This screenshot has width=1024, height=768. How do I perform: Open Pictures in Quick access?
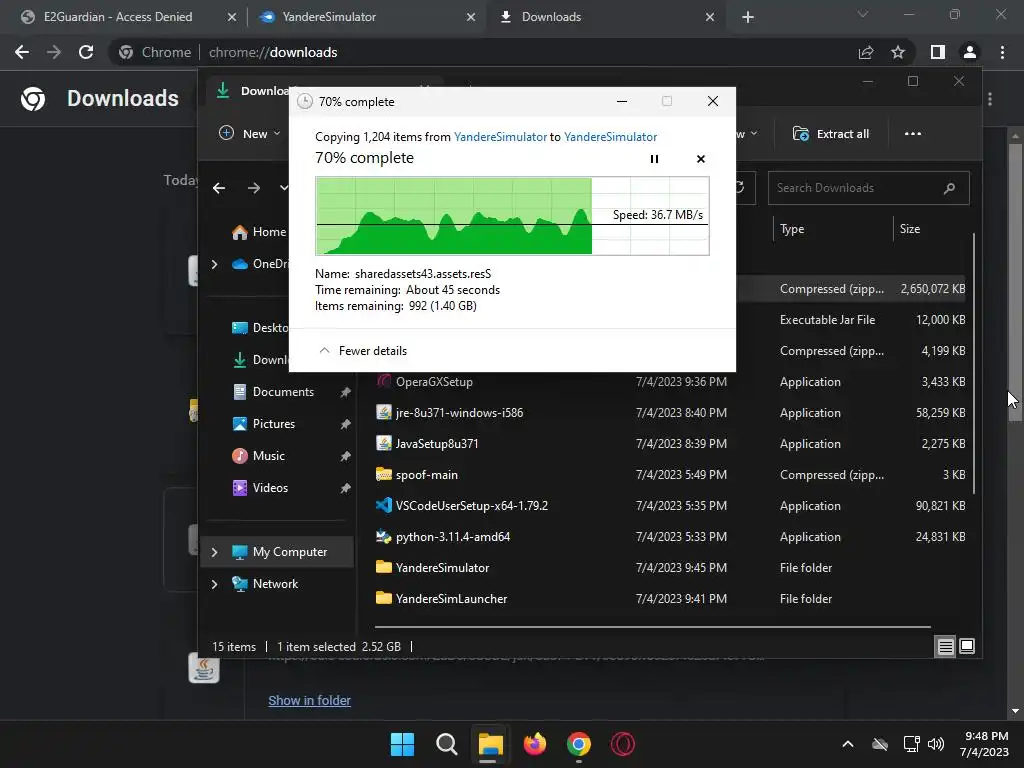(x=274, y=424)
